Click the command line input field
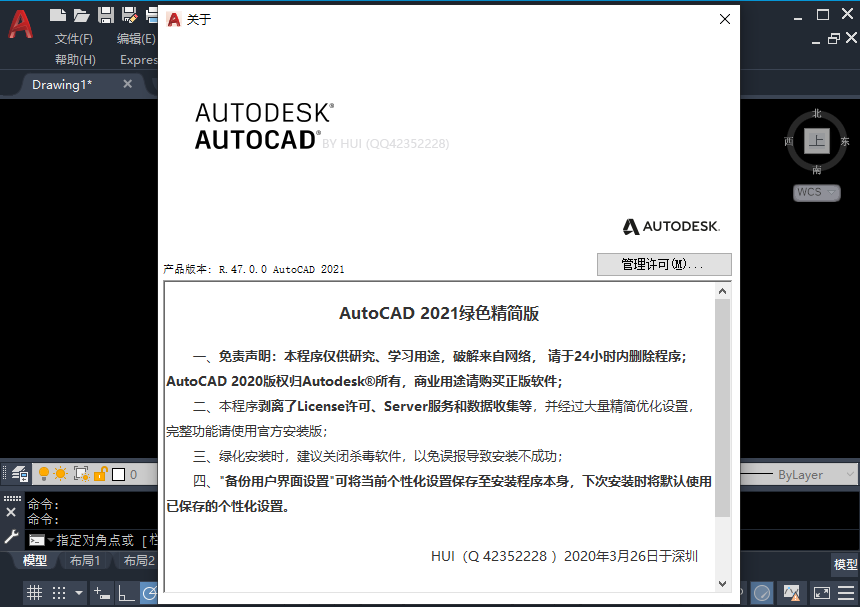 click(x=107, y=540)
